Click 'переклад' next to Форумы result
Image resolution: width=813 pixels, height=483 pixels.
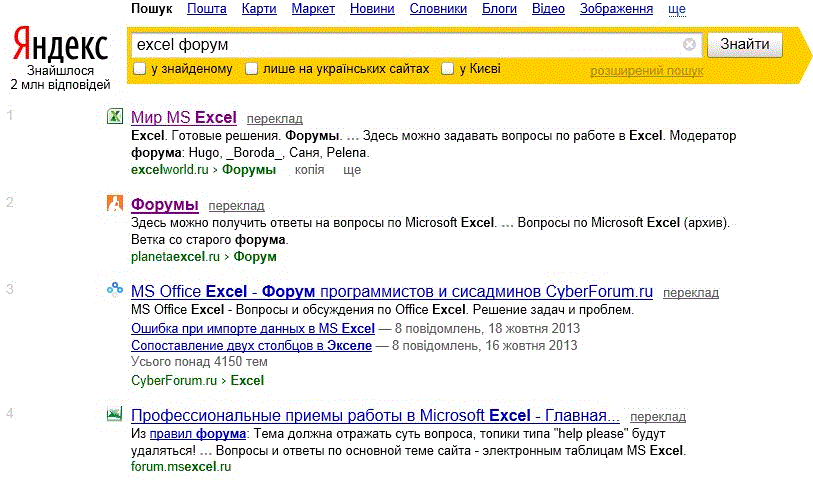[x=236, y=206]
